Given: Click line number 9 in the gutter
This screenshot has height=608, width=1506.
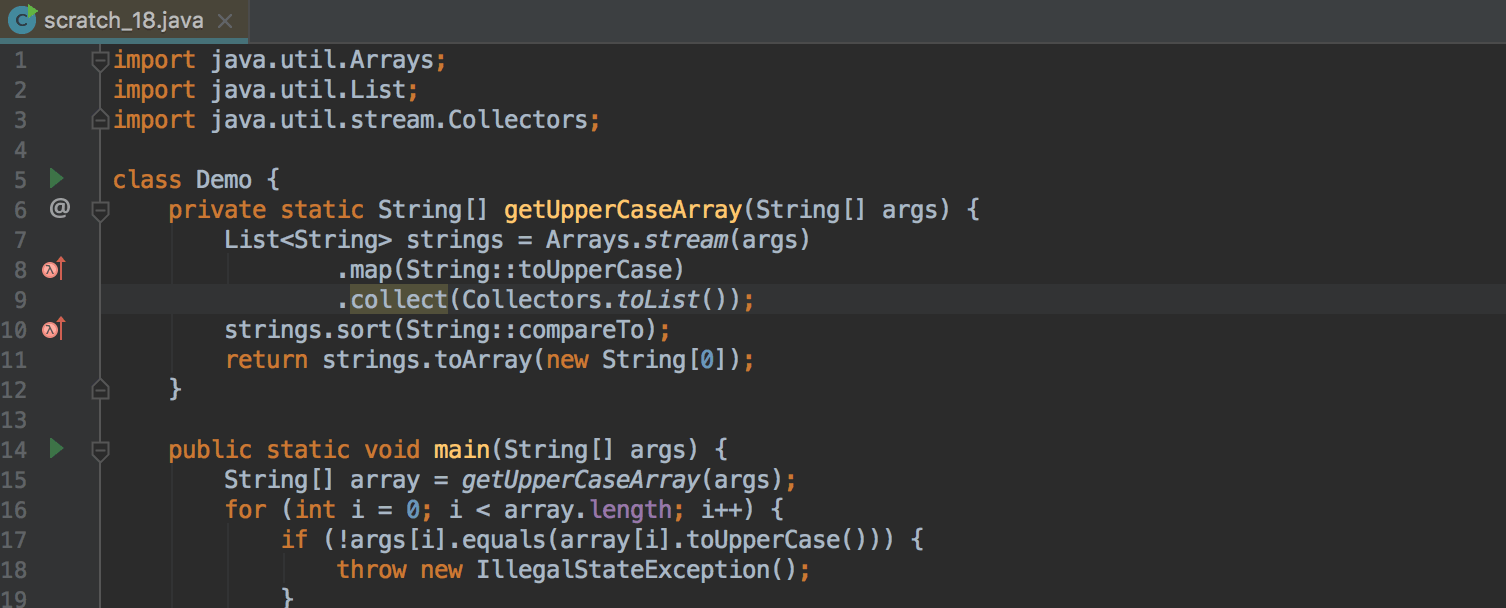Looking at the screenshot, I should pos(21,299).
